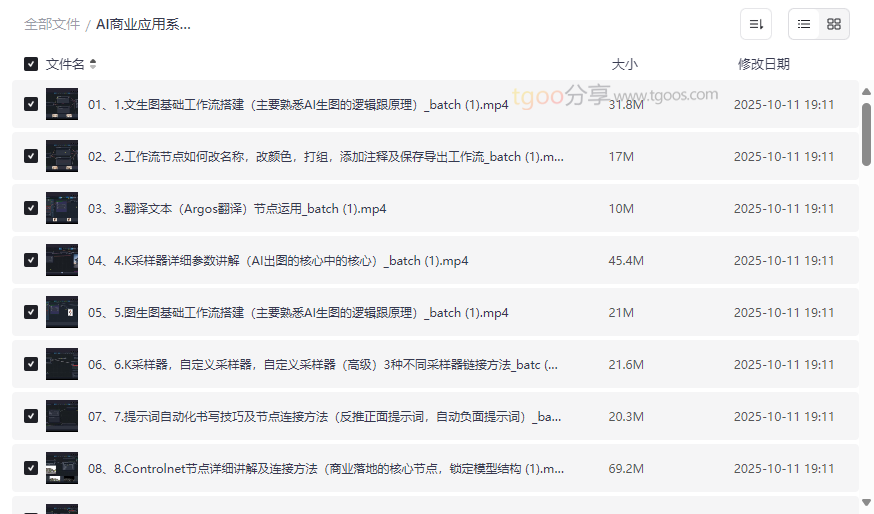Select thumbnail of 08 Controlnet节点 video
This screenshot has height=514, width=874.
(x=62, y=468)
